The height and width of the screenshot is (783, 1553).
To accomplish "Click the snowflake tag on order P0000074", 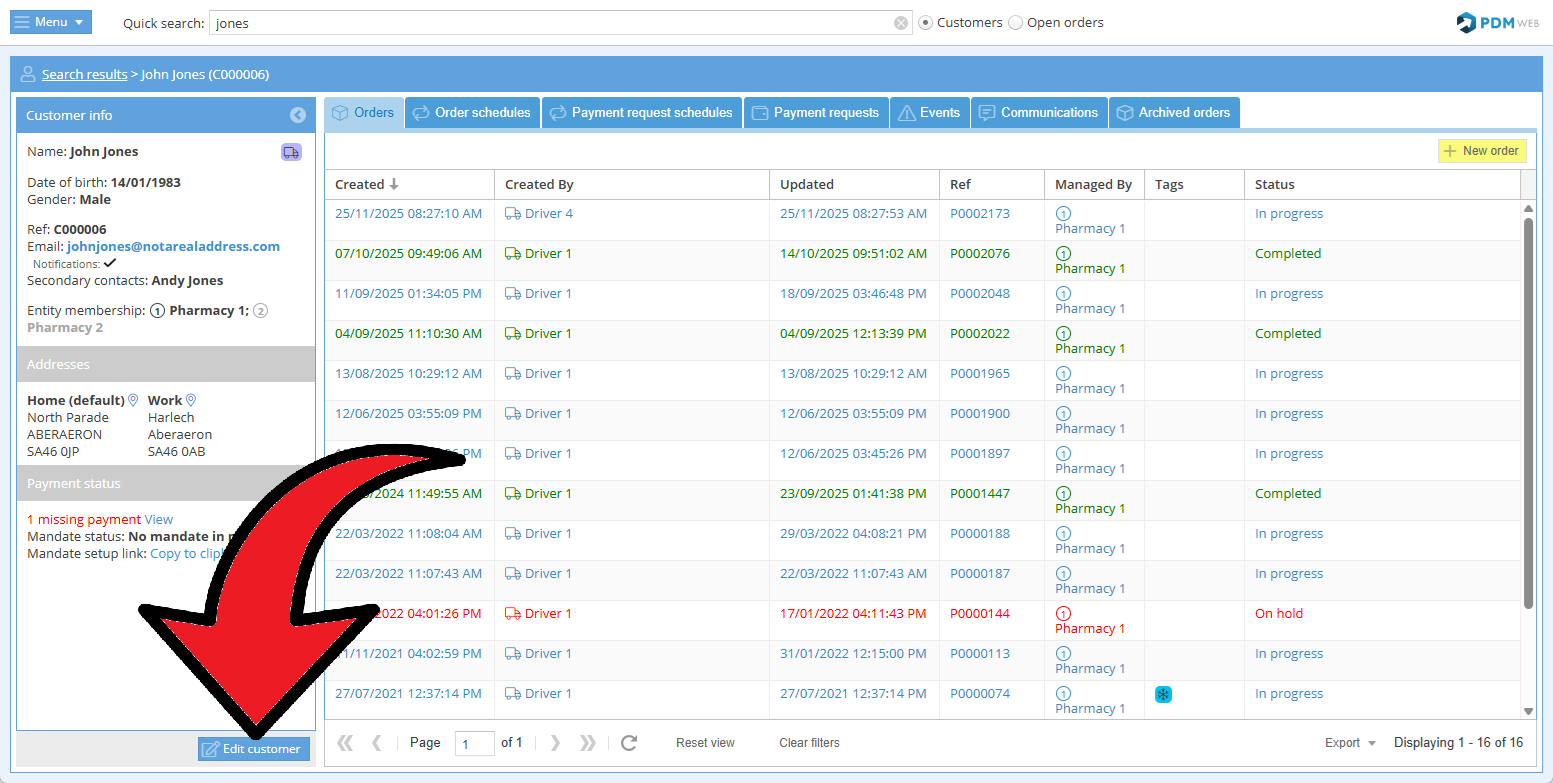I will [1163, 694].
